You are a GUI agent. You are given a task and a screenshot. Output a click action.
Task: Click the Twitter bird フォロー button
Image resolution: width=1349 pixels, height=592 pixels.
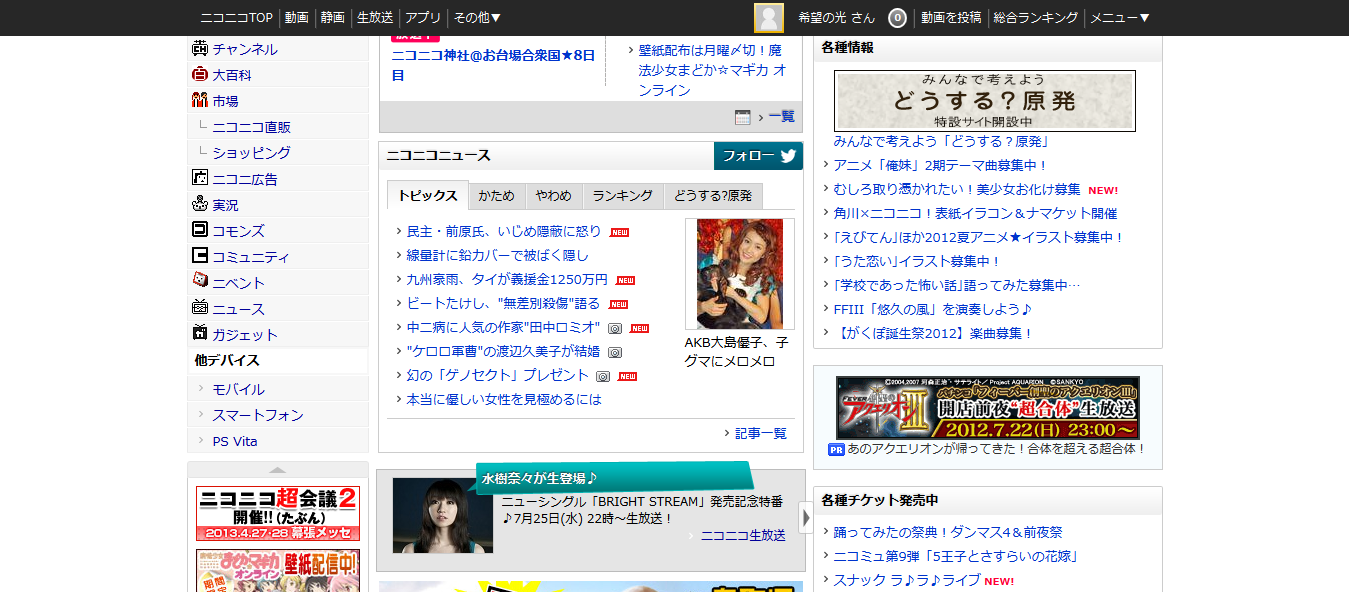tap(758, 156)
